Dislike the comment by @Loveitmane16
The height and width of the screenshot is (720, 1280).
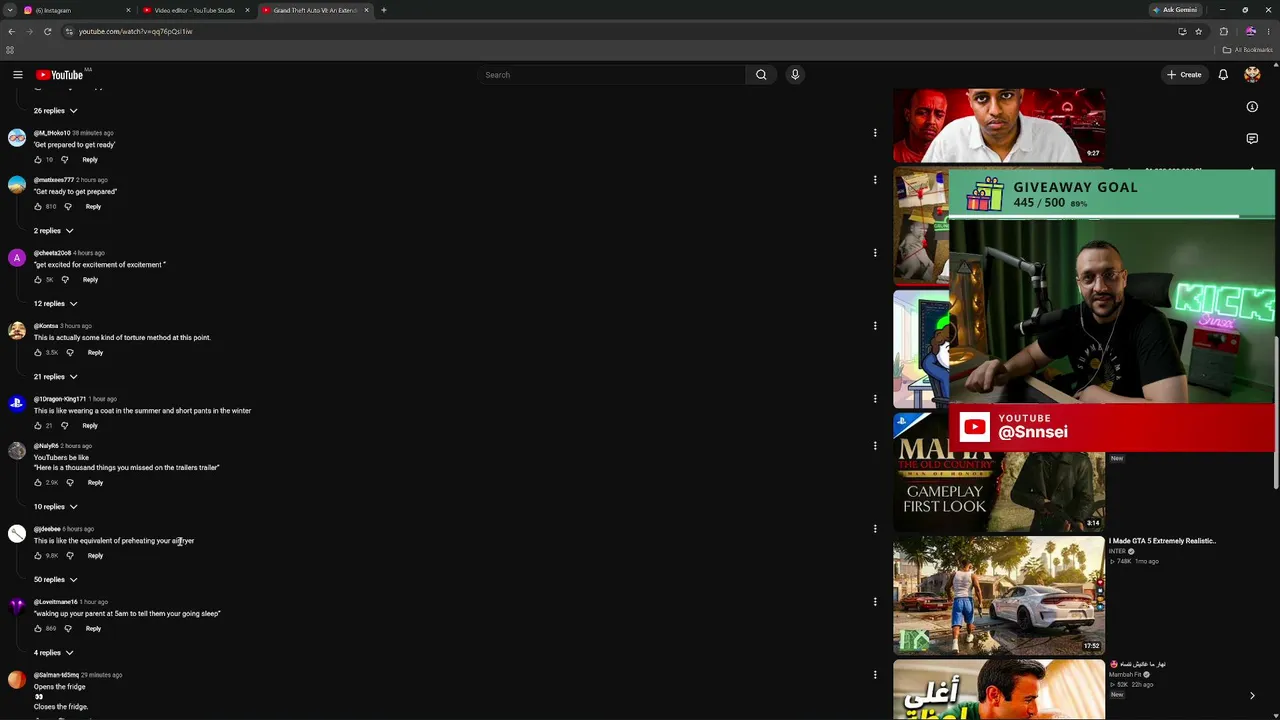pyautogui.click(x=68, y=629)
